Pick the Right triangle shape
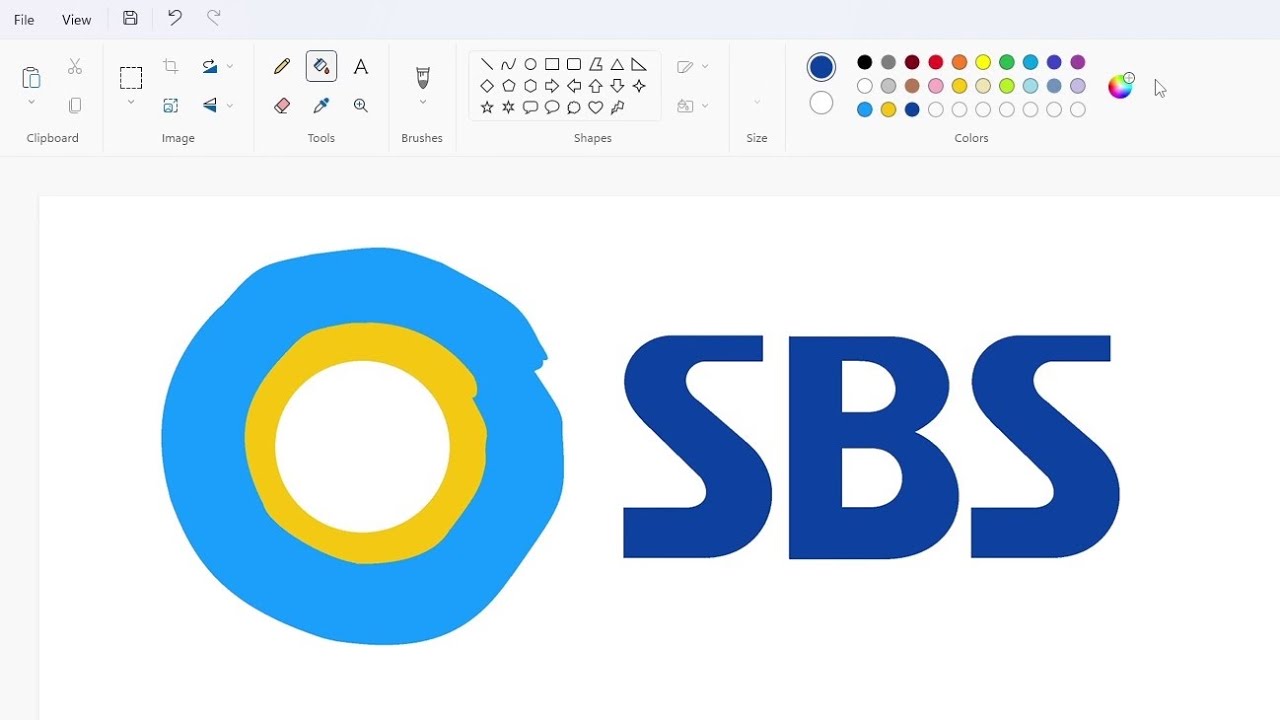Screen dimensions: 1280x720 [x=639, y=64]
